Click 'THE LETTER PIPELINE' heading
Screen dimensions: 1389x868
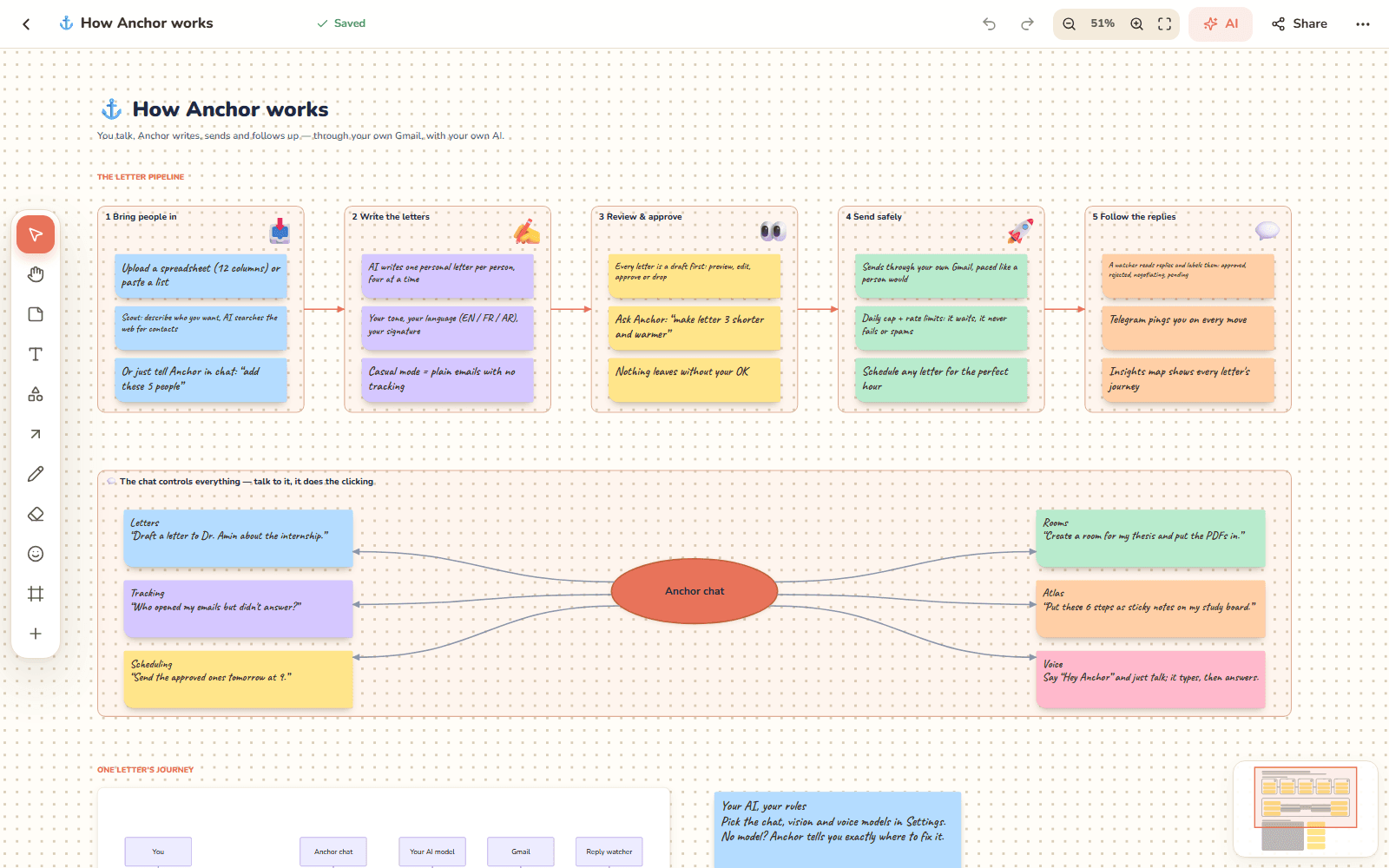click(x=141, y=177)
